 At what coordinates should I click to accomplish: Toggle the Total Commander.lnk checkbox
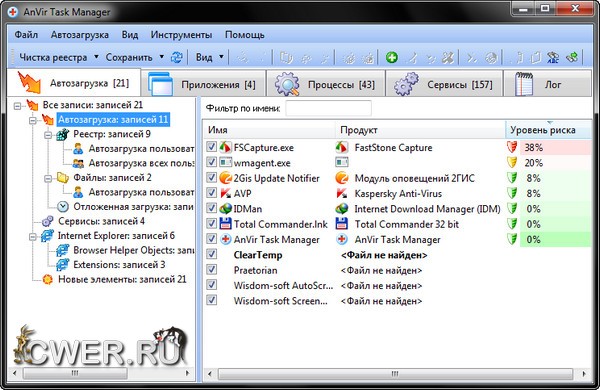click(212, 224)
